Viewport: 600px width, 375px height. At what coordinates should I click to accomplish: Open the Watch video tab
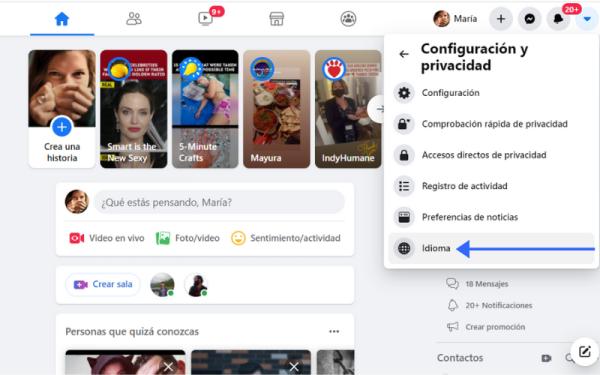click(x=205, y=19)
